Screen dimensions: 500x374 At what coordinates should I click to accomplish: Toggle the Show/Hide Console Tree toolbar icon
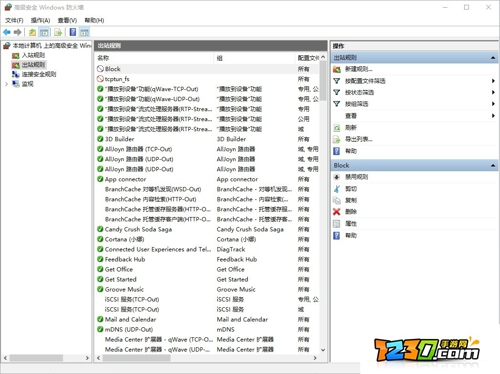point(44,32)
